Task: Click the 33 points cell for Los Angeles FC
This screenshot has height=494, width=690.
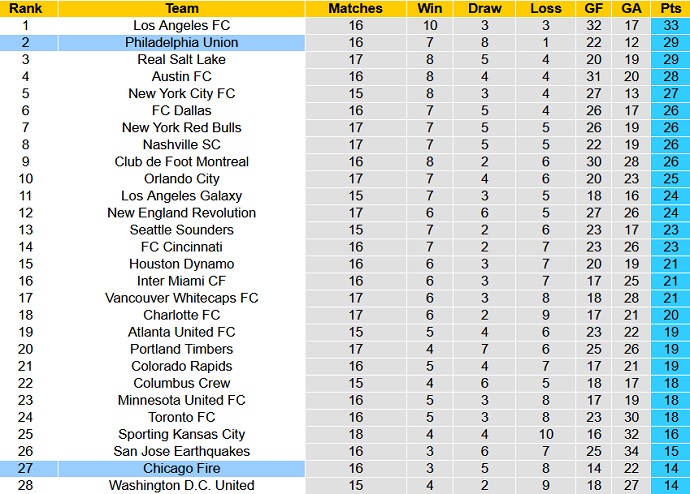Action: coord(669,25)
